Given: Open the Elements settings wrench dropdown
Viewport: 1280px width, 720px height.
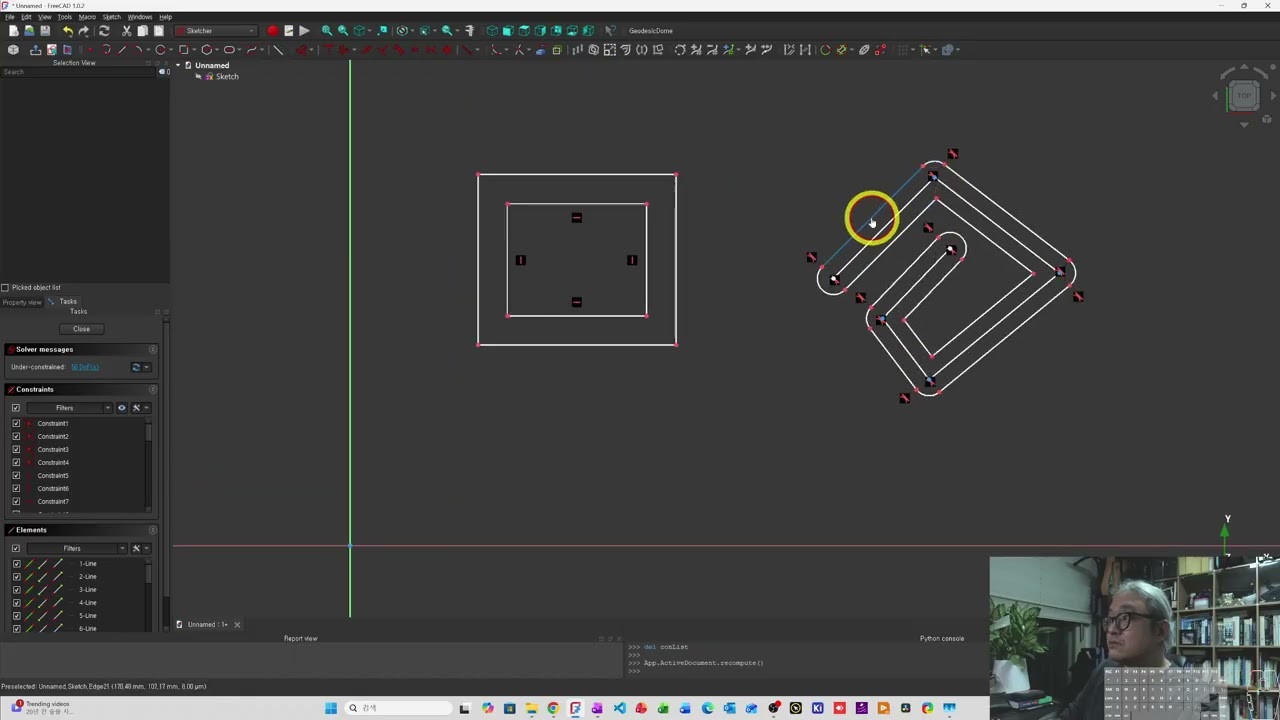Looking at the screenshot, I should (139, 548).
